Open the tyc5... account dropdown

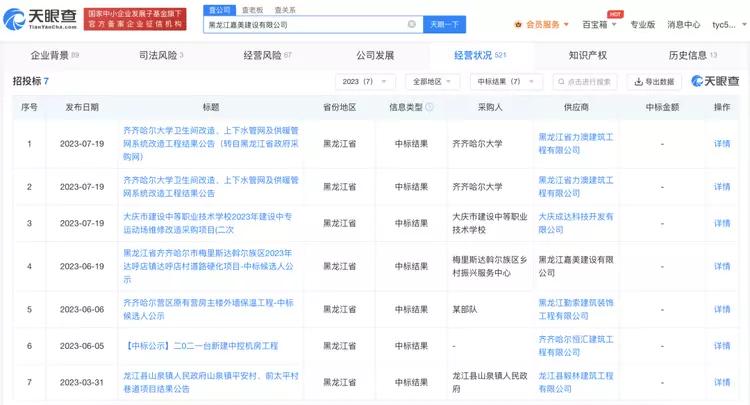(729, 24)
